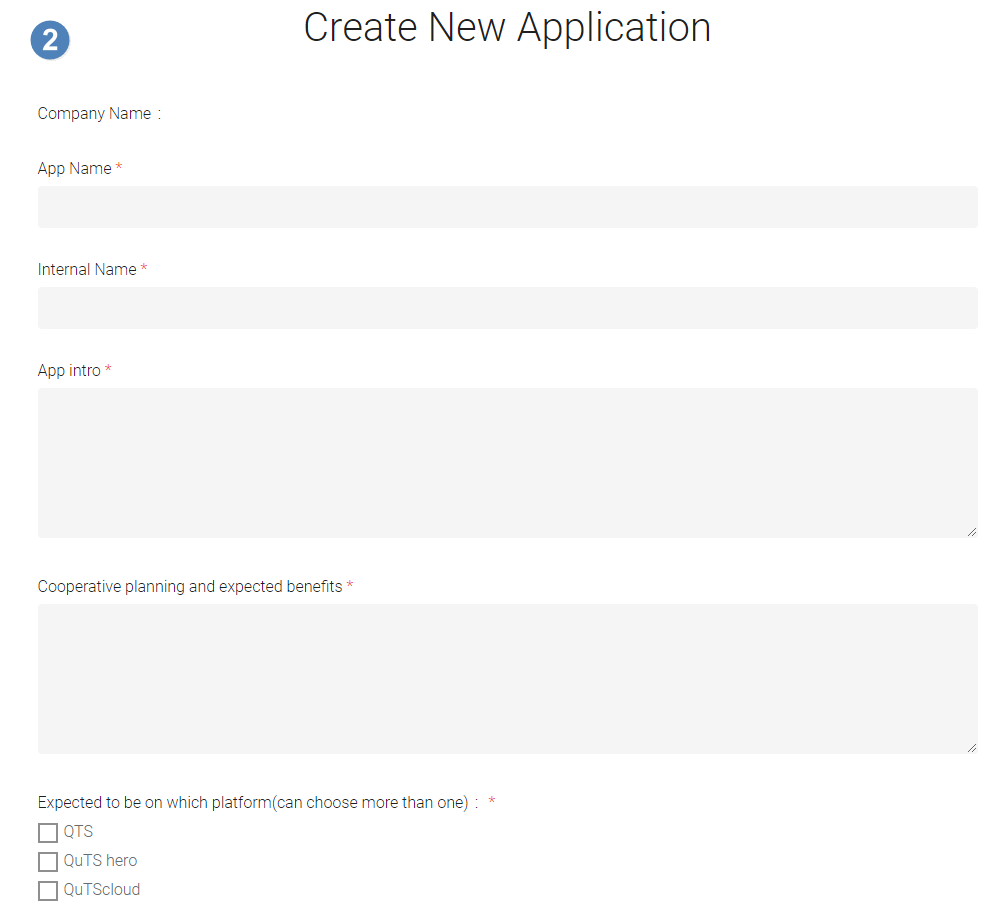Image resolution: width=1000 pixels, height=906 pixels.
Task: Click the Cooperative planning and expected benefits label
Action: coord(190,587)
